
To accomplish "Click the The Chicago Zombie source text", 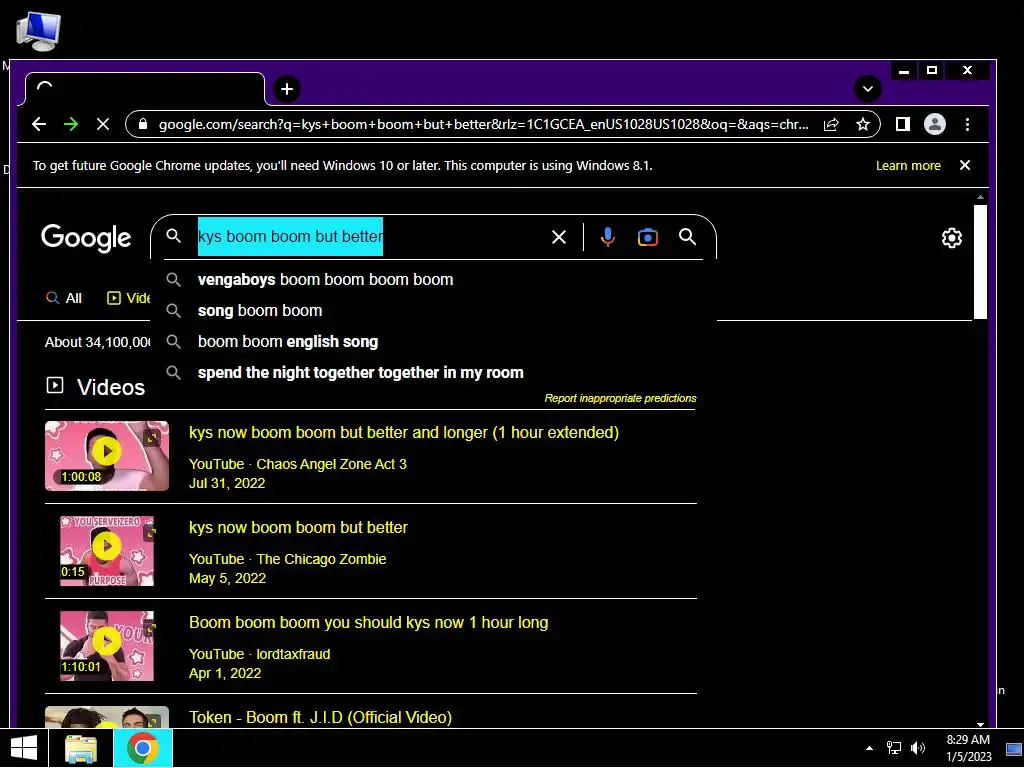I will (x=321, y=560).
